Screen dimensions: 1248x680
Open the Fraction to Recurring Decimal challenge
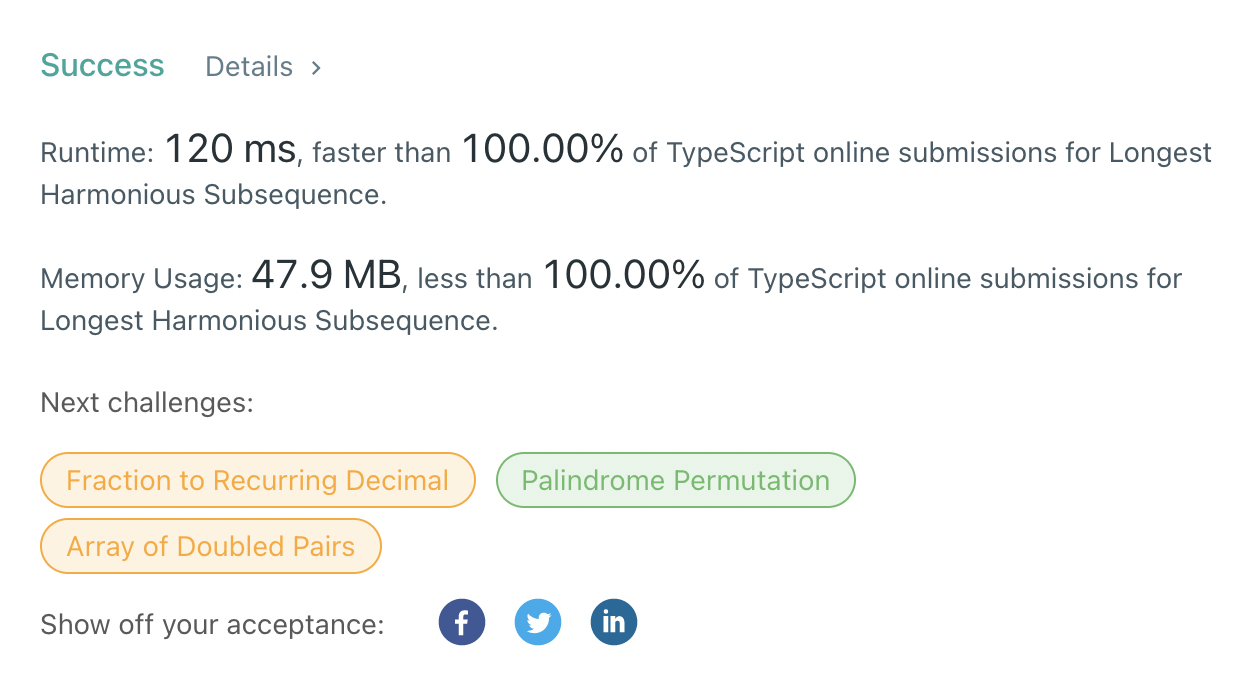(257, 481)
